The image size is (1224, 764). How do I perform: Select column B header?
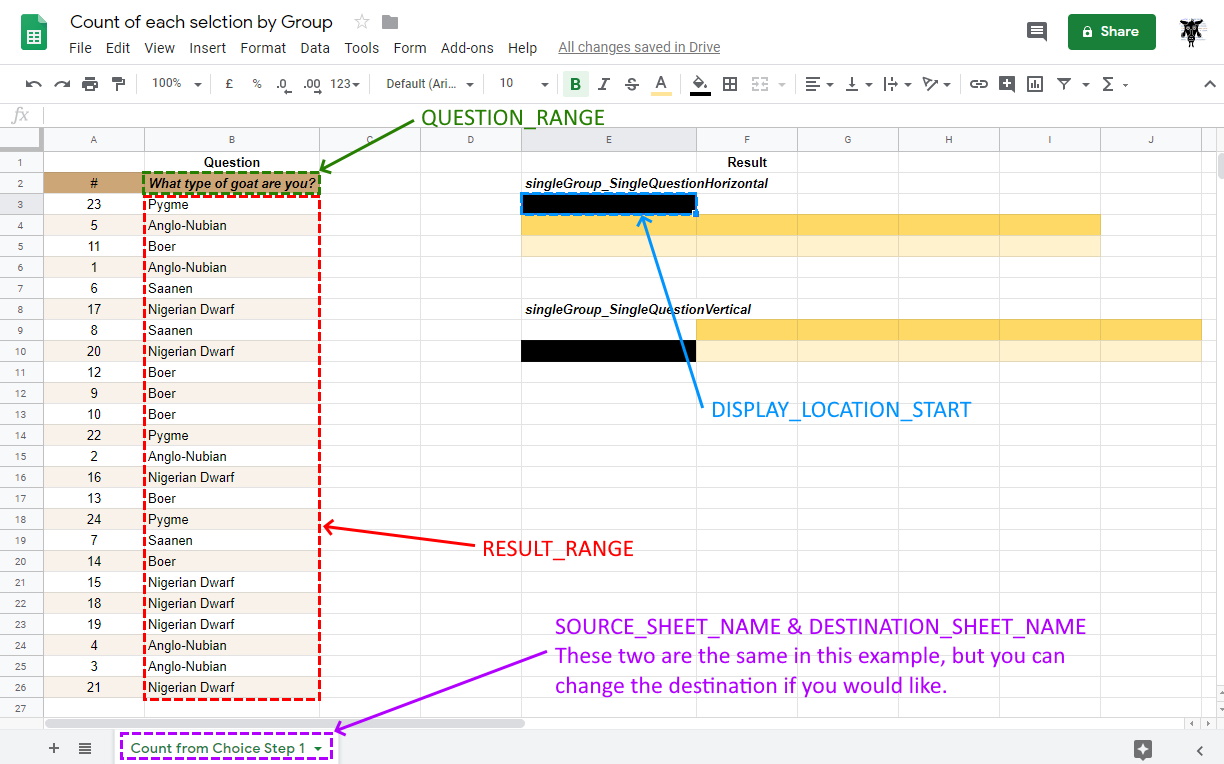coord(232,140)
